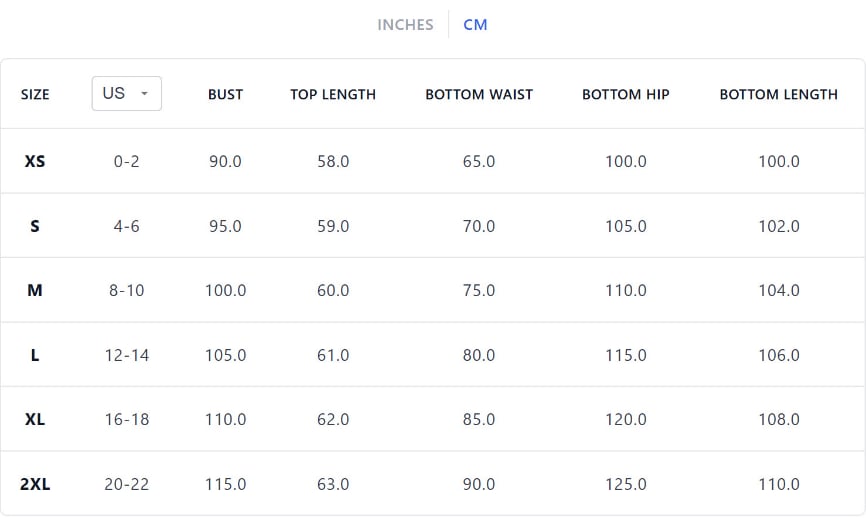Click the 125.0 bottom hip value

(626, 484)
